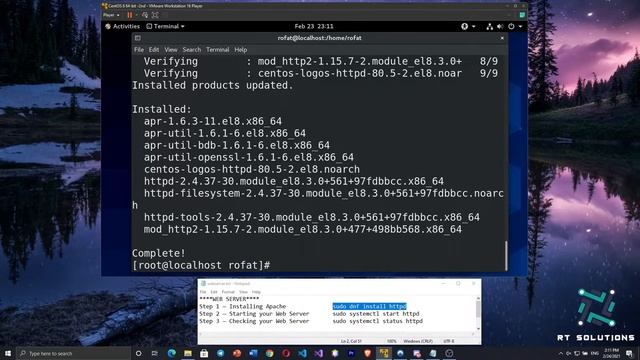
Task: Open Brave browser from the taskbar
Action: pyautogui.click(x=367, y=353)
